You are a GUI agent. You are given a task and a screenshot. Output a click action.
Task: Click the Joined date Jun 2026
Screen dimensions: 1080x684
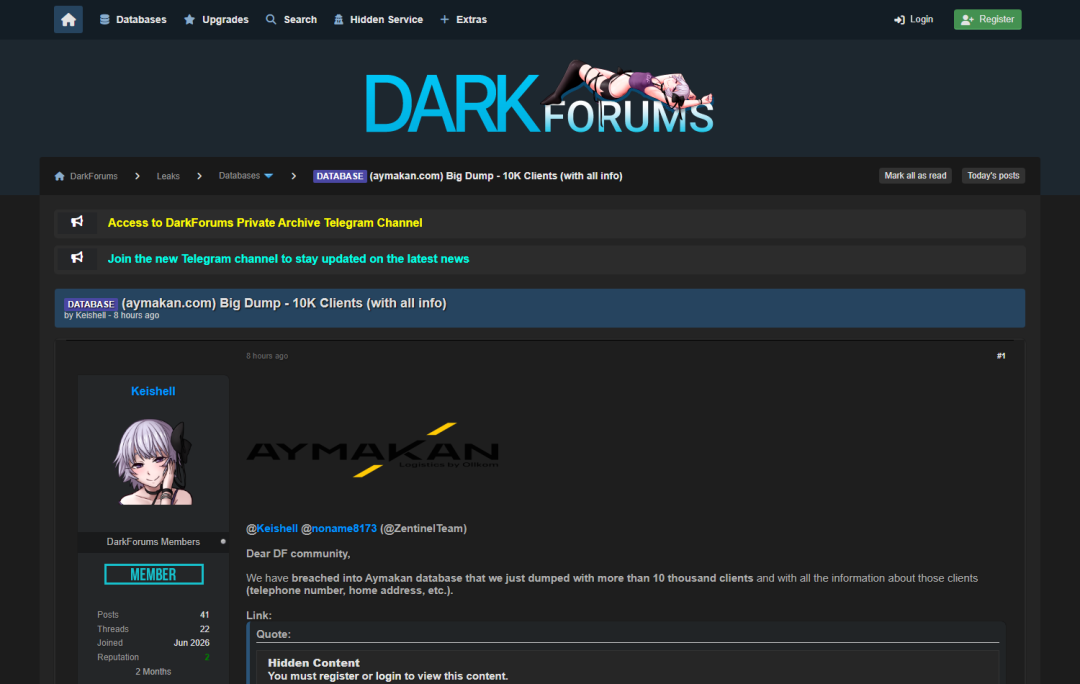(191, 643)
